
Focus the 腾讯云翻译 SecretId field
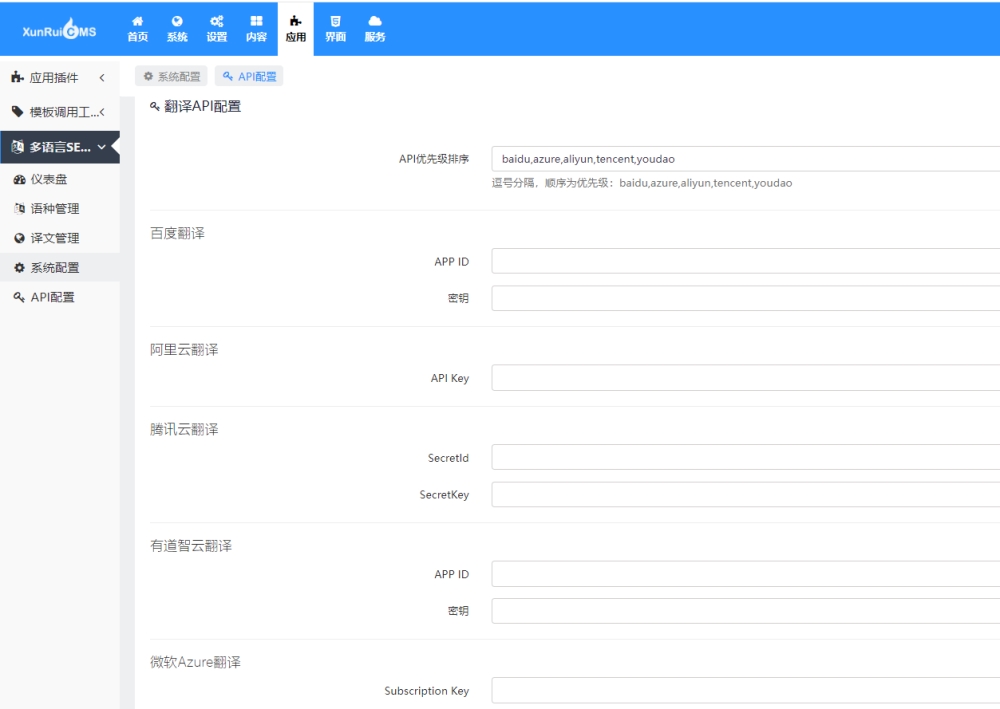(746, 458)
